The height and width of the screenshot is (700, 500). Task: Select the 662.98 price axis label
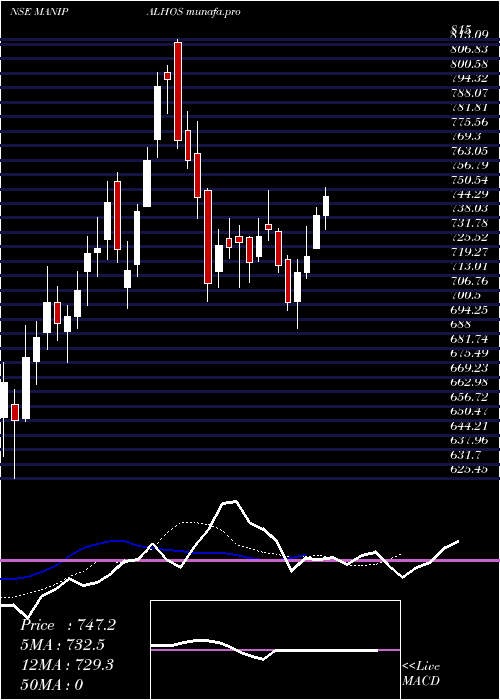click(469, 383)
